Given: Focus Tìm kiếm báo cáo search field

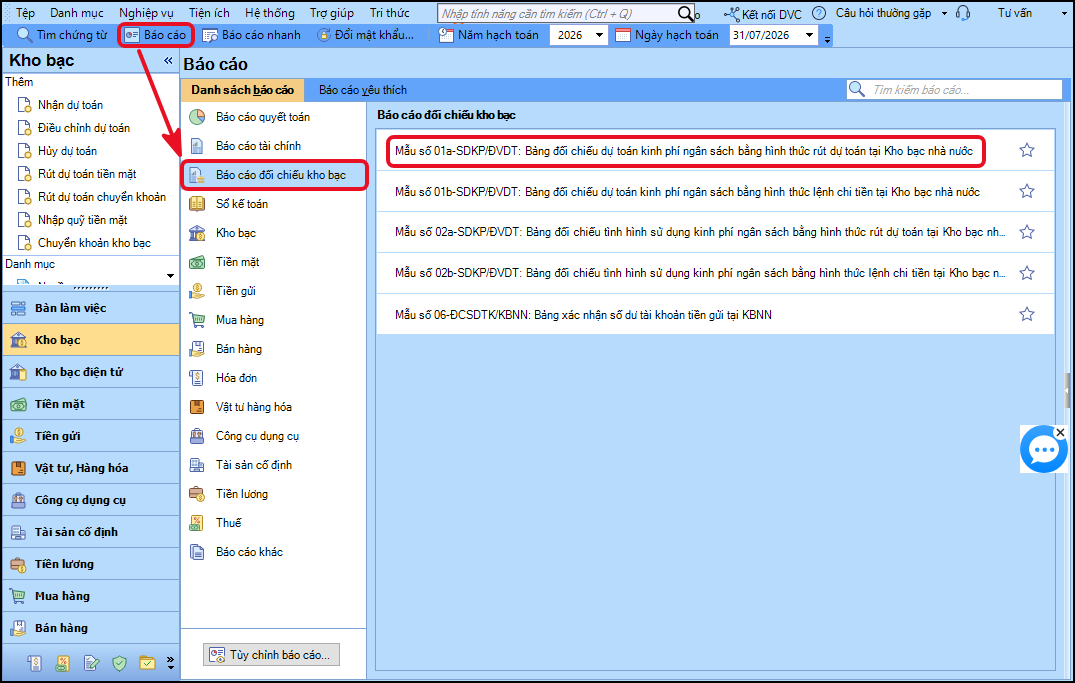Looking at the screenshot, I should pos(964,90).
